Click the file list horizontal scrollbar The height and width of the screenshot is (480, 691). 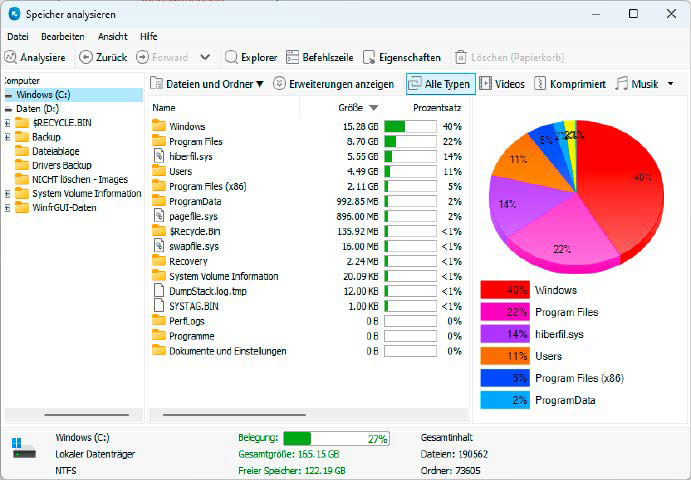coord(234,415)
